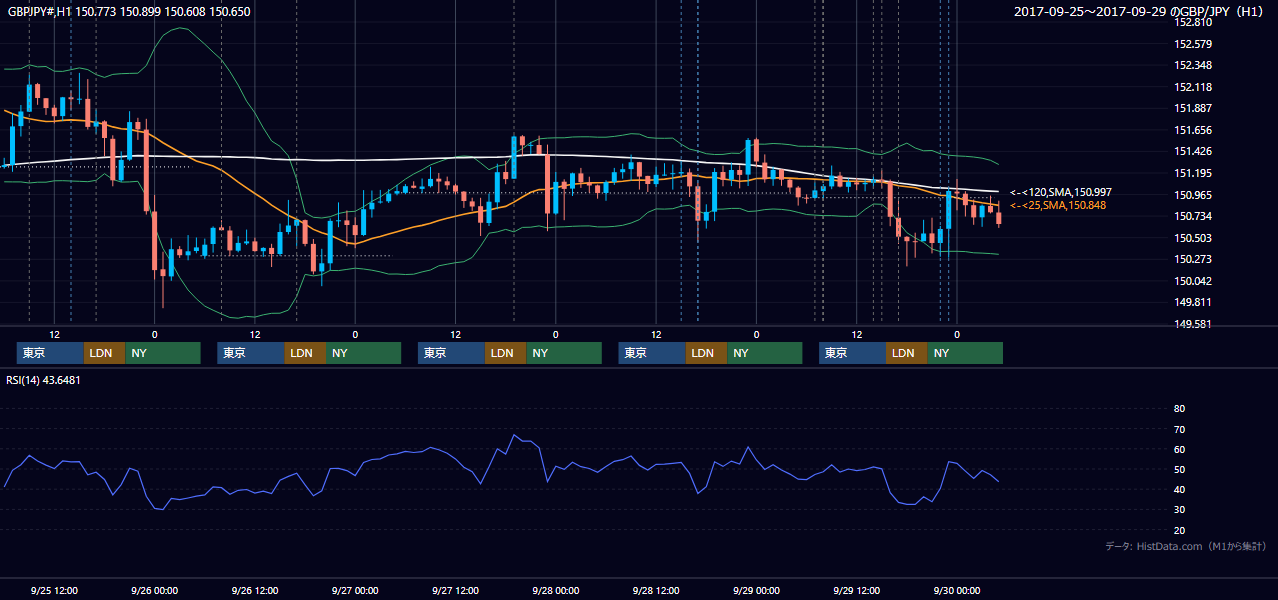Click the 152.348 price axis label

[x=1193, y=66]
